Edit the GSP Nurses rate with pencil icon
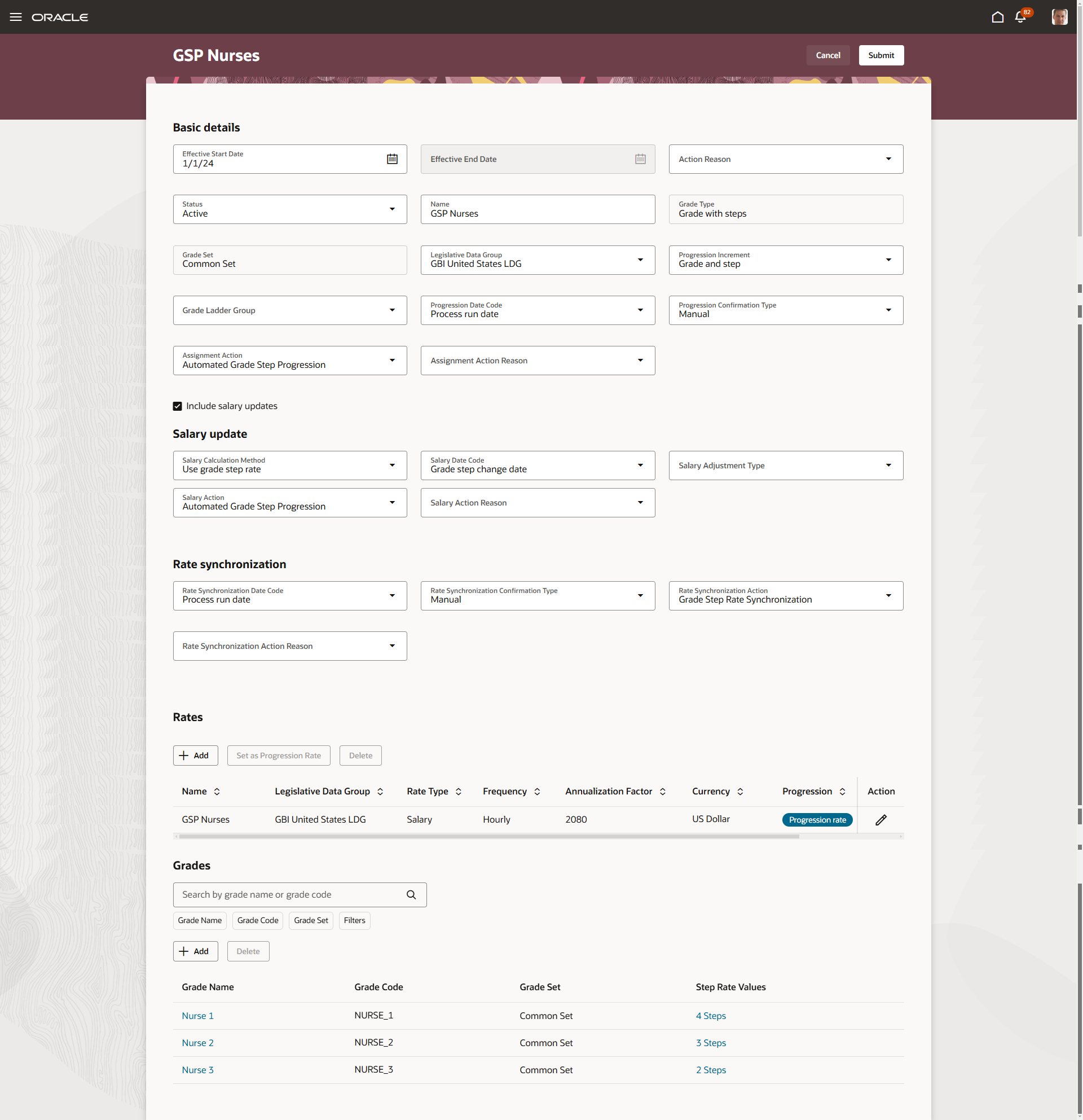This screenshot has width=1083, height=1120. click(x=881, y=819)
